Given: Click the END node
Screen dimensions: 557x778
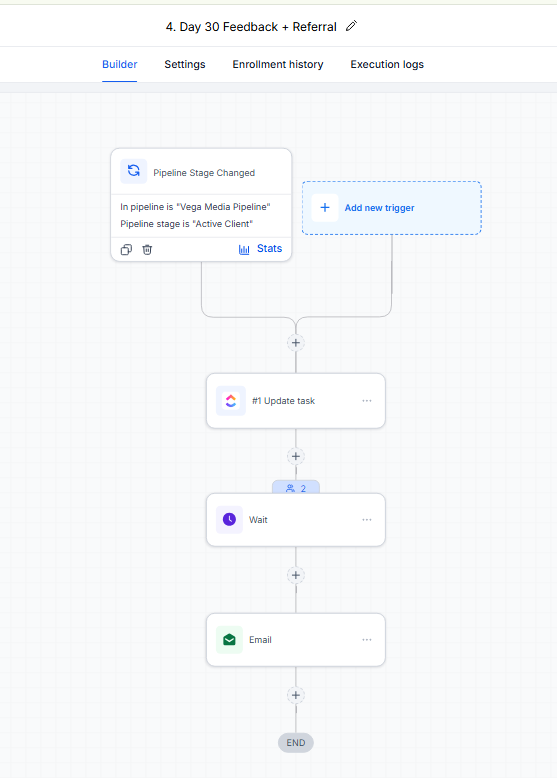Looking at the screenshot, I should pyautogui.click(x=296, y=742).
